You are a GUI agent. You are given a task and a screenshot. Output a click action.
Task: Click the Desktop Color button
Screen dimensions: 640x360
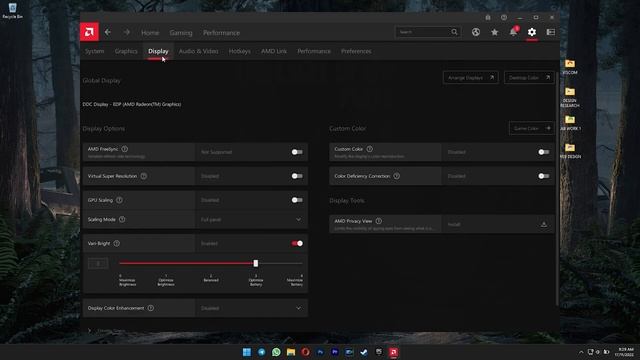click(x=529, y=78)
